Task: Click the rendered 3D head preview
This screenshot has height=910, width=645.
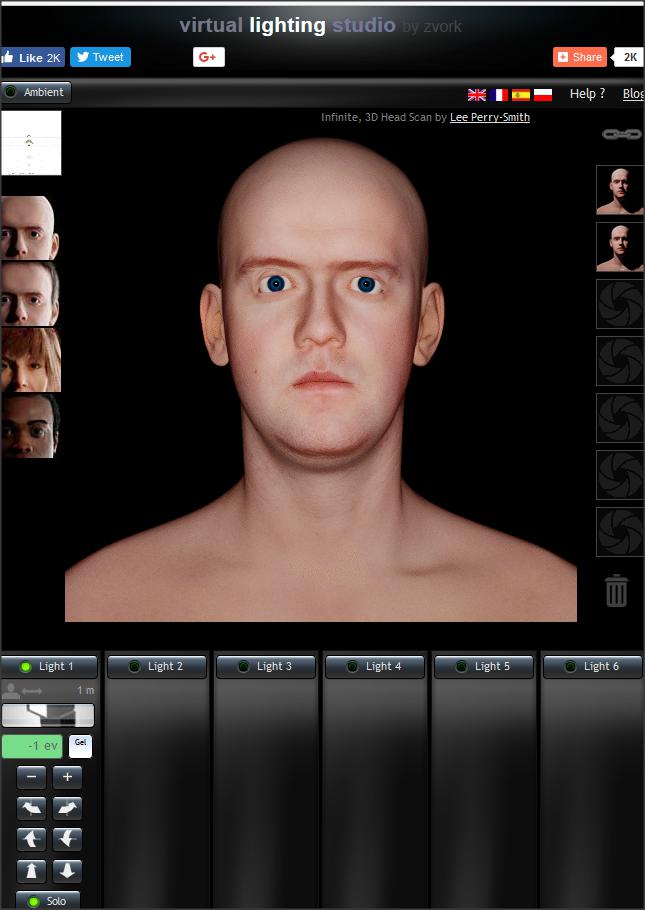Action: pyautogui.click(x=321, y=380)
